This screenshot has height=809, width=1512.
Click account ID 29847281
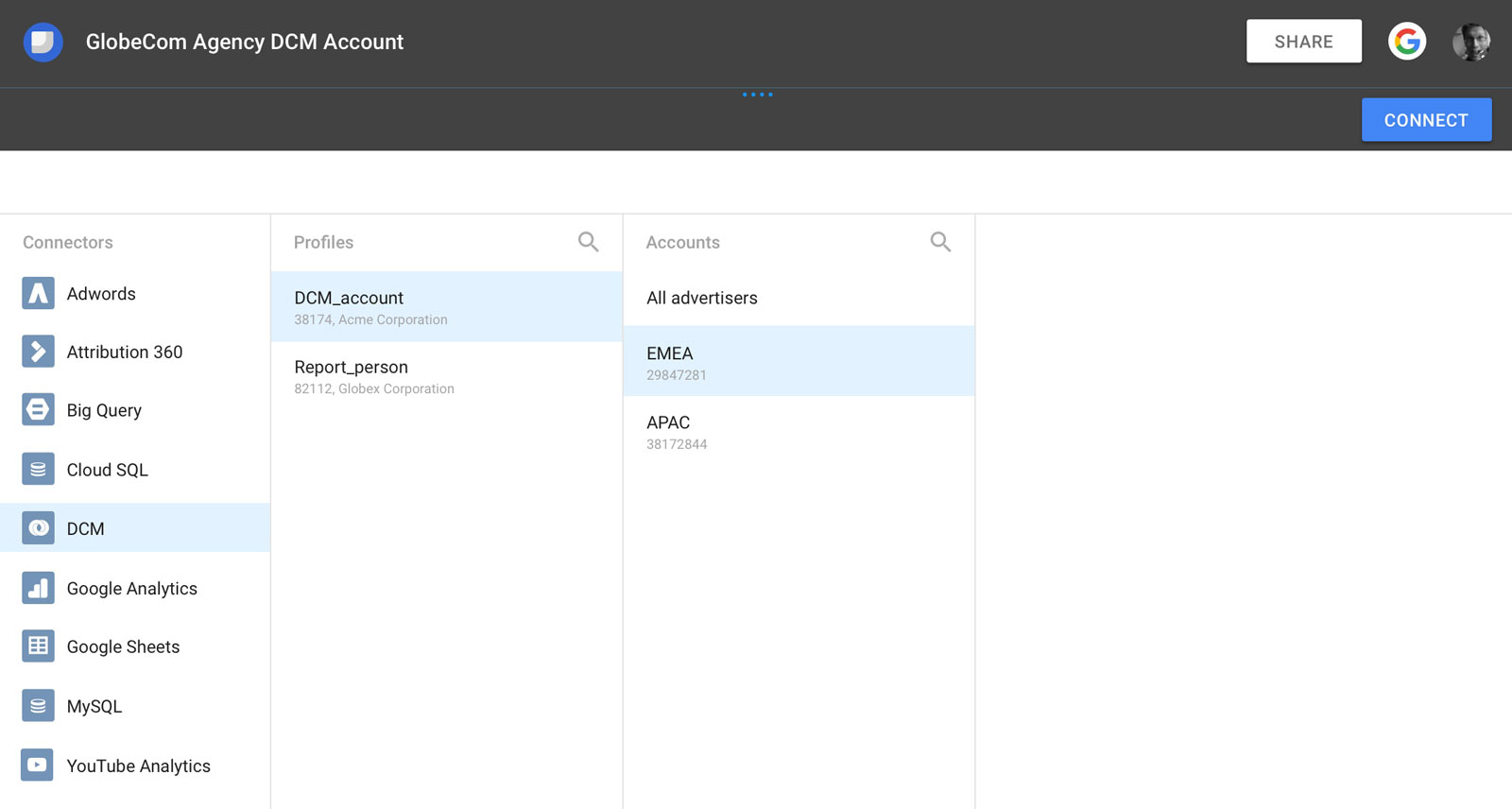pyautogui.click(x=677, y=375)
